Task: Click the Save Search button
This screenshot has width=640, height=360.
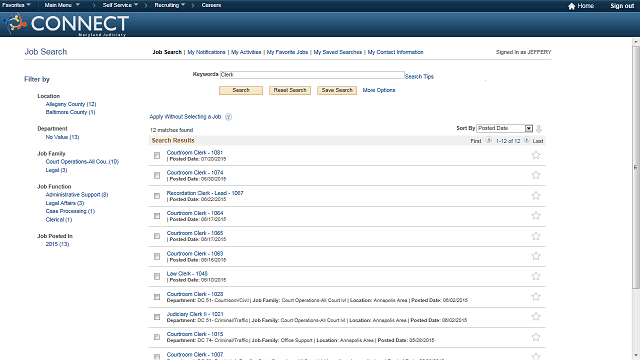Action: coord(337,90)
